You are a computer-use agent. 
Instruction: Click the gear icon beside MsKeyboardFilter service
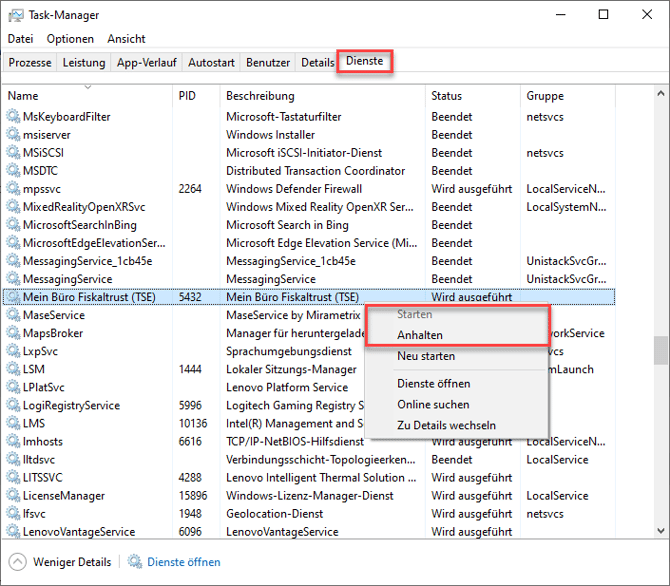[x=13, y=117]
